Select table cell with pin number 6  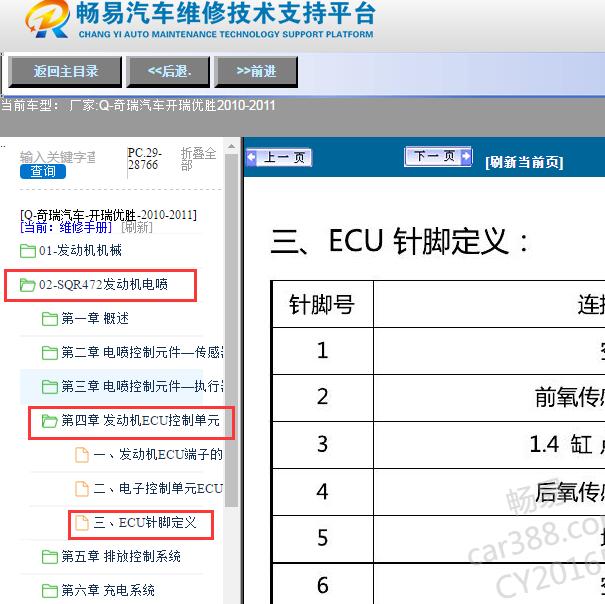(323, 584)
